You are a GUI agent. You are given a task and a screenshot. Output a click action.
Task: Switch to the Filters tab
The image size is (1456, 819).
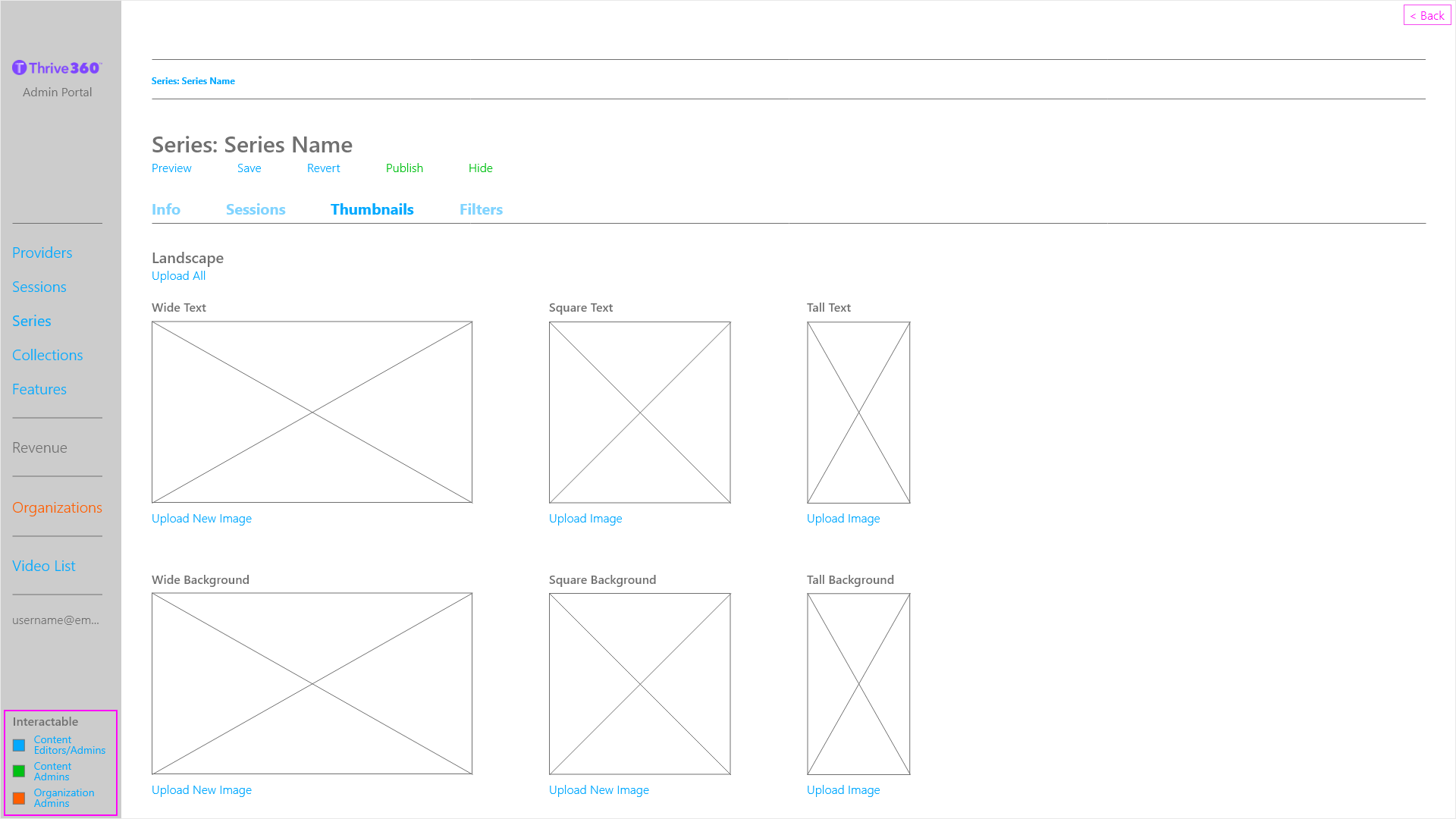(481, 209)
